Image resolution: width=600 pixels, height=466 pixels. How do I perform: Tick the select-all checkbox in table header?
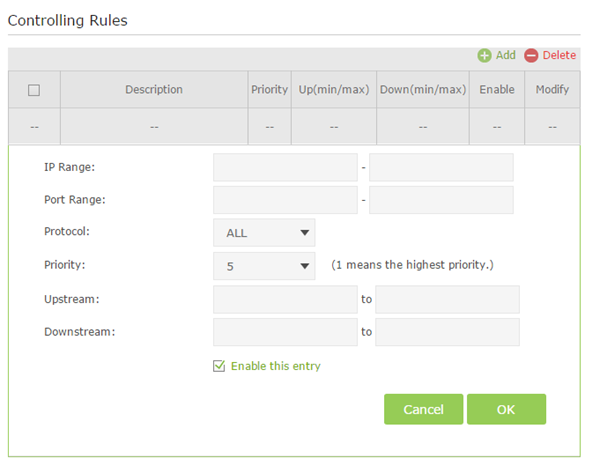point(34,90)
